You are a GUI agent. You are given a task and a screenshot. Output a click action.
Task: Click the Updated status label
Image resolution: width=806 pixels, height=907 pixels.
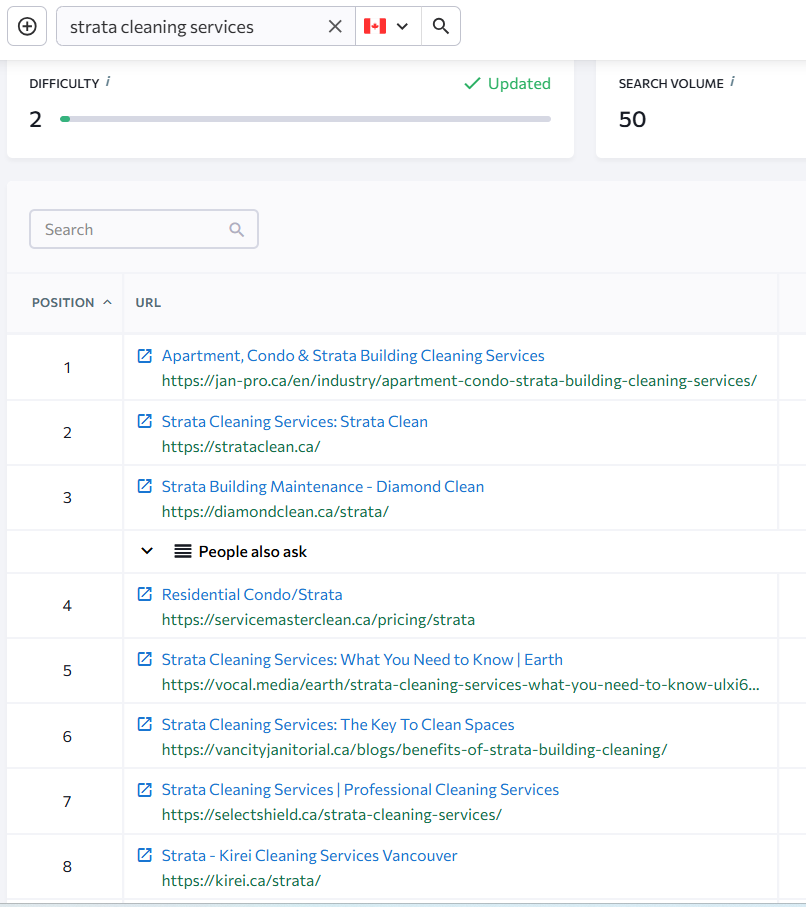pos(507,84)
